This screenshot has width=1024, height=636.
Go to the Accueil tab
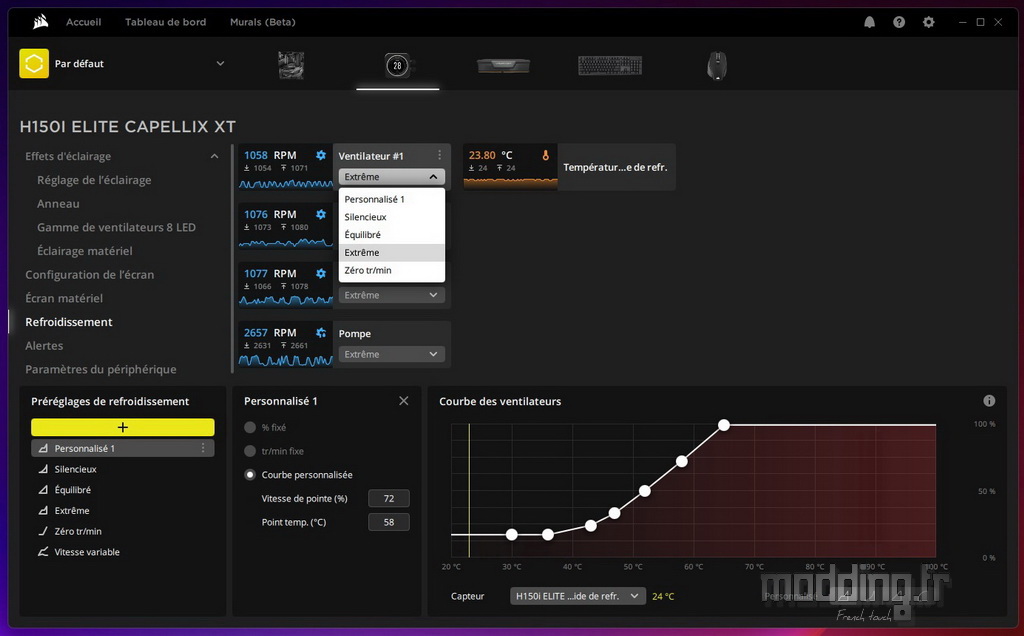[x=84, y=22]
